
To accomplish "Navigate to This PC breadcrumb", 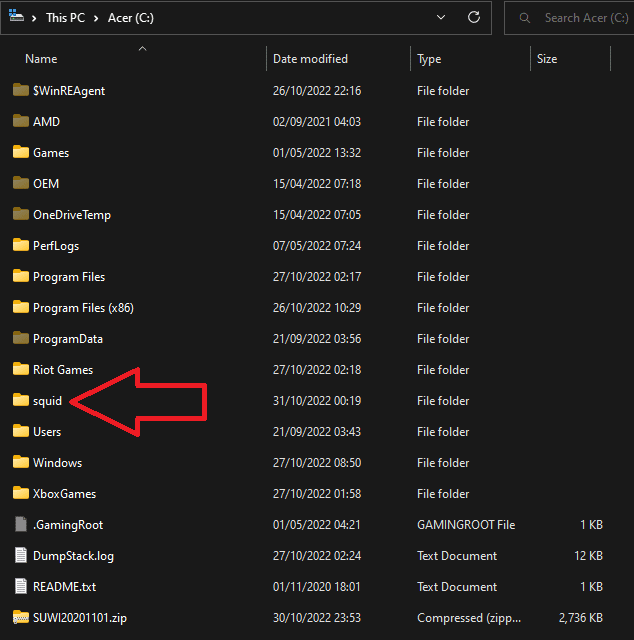I will coord(65,18).
